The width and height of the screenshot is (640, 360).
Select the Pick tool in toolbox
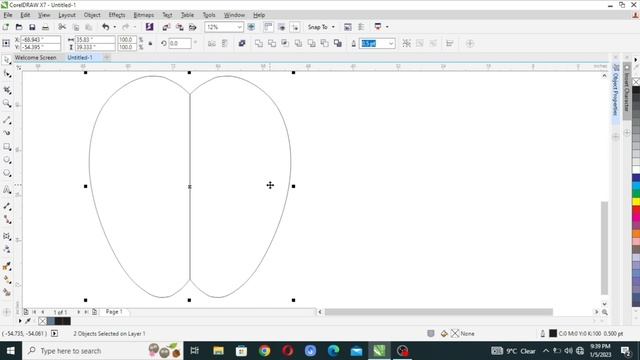tap(7, 60)
